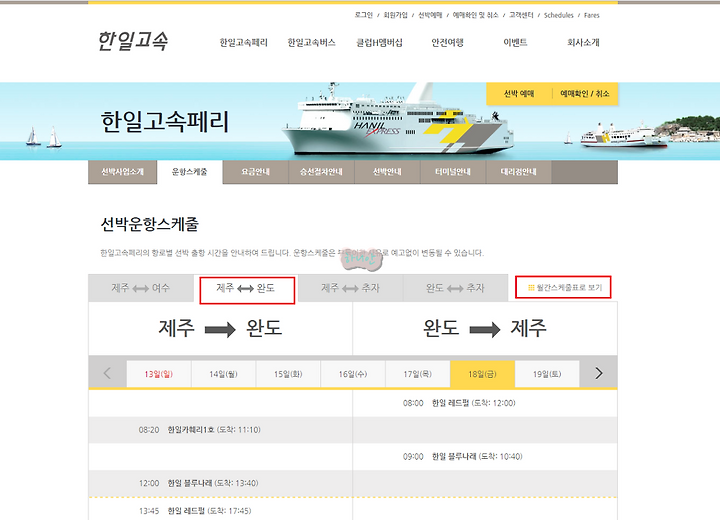Select date 19일(토)
Screen dimensions: 720x520
pos(547,374)
